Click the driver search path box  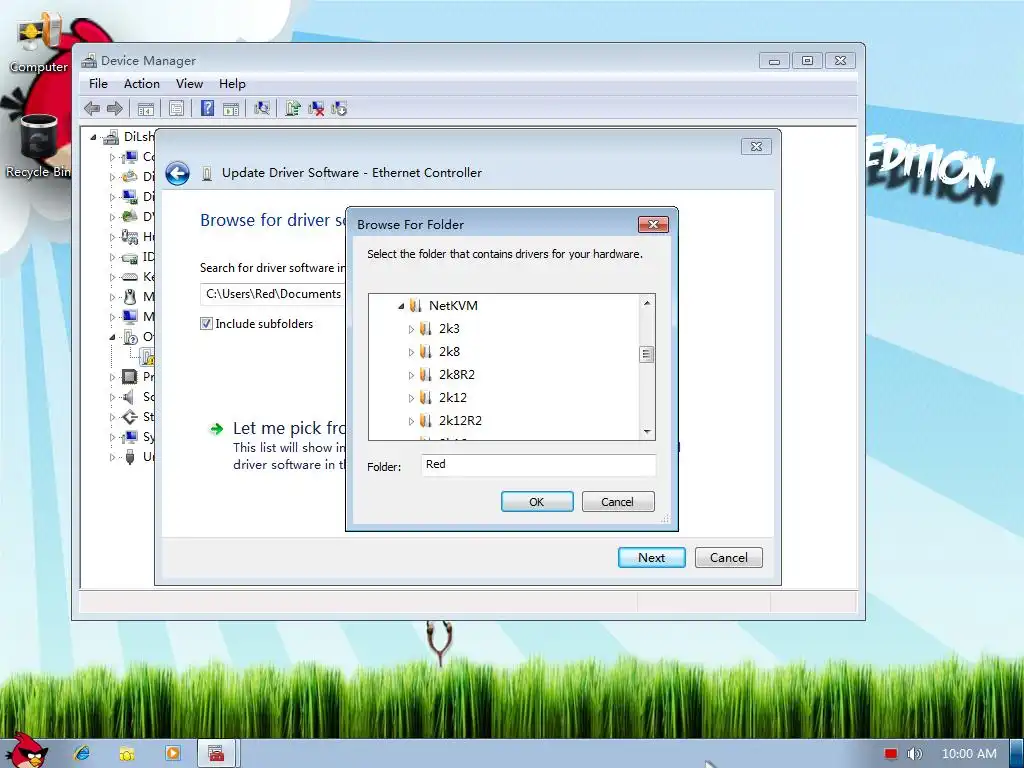(x=274, y=294)
